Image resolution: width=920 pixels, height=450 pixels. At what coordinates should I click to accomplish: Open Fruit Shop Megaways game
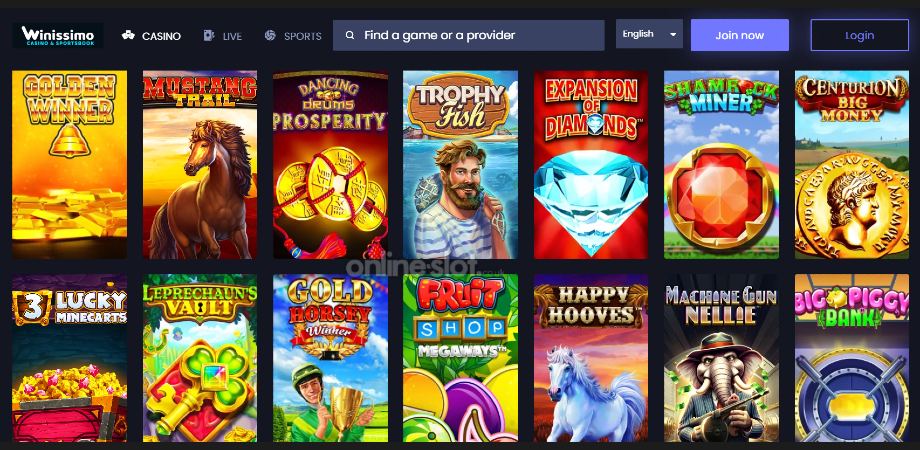460,358
